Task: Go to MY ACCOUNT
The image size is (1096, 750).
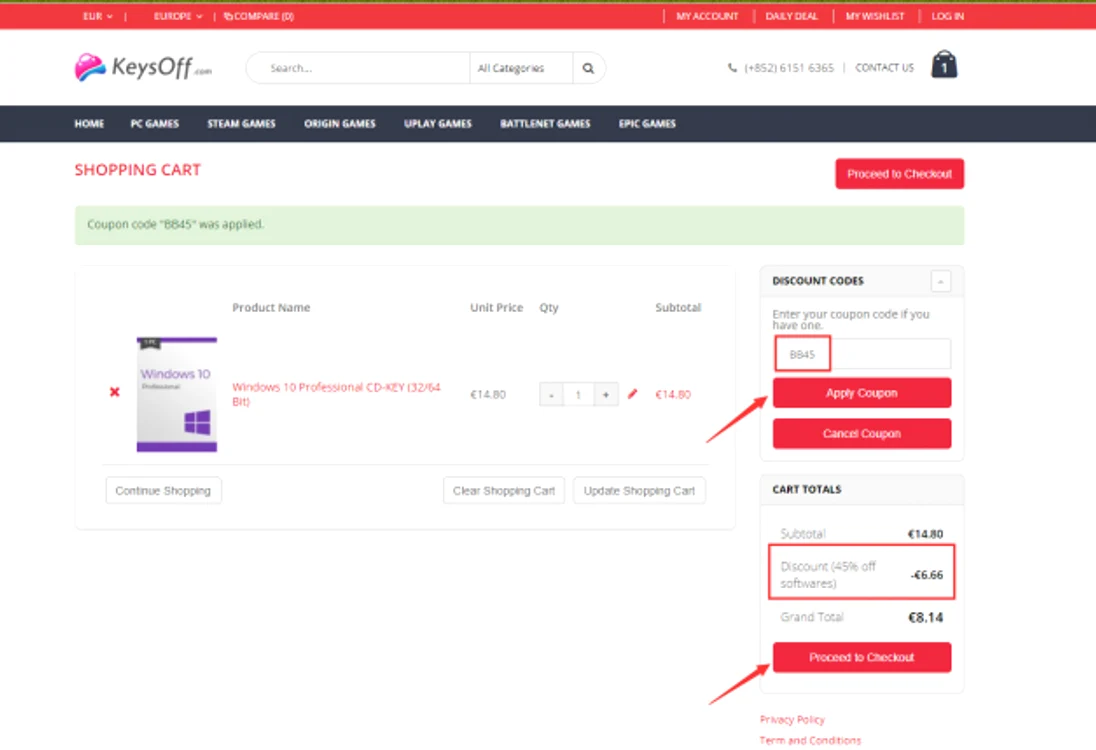Action: click(707, 16)
